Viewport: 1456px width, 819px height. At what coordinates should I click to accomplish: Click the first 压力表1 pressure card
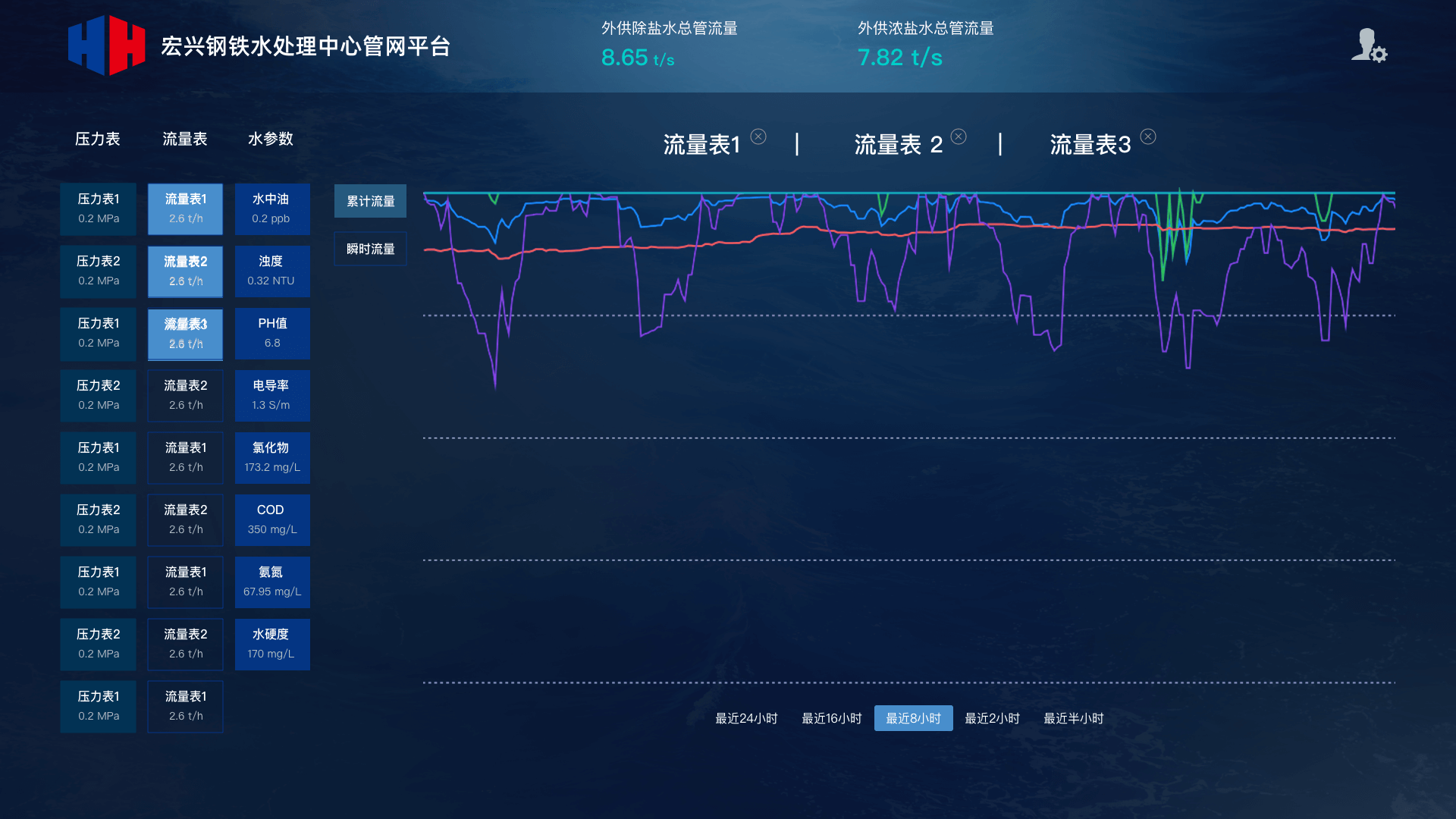[97, 209]
